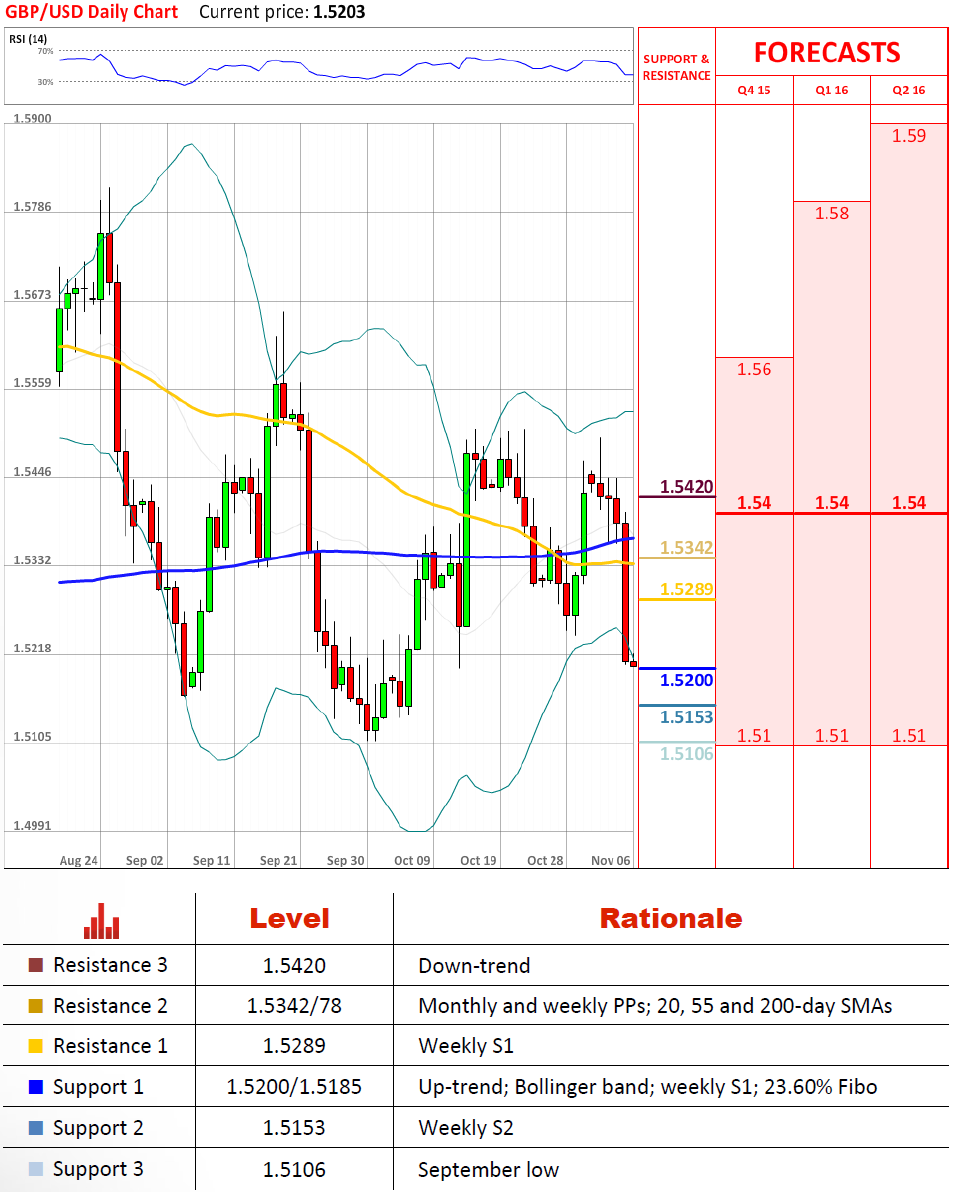Click the 'SUPPORT & RESISTANCE' column header
The height and width of the screenshot is (1192, 953).
(x=676, y=67)
